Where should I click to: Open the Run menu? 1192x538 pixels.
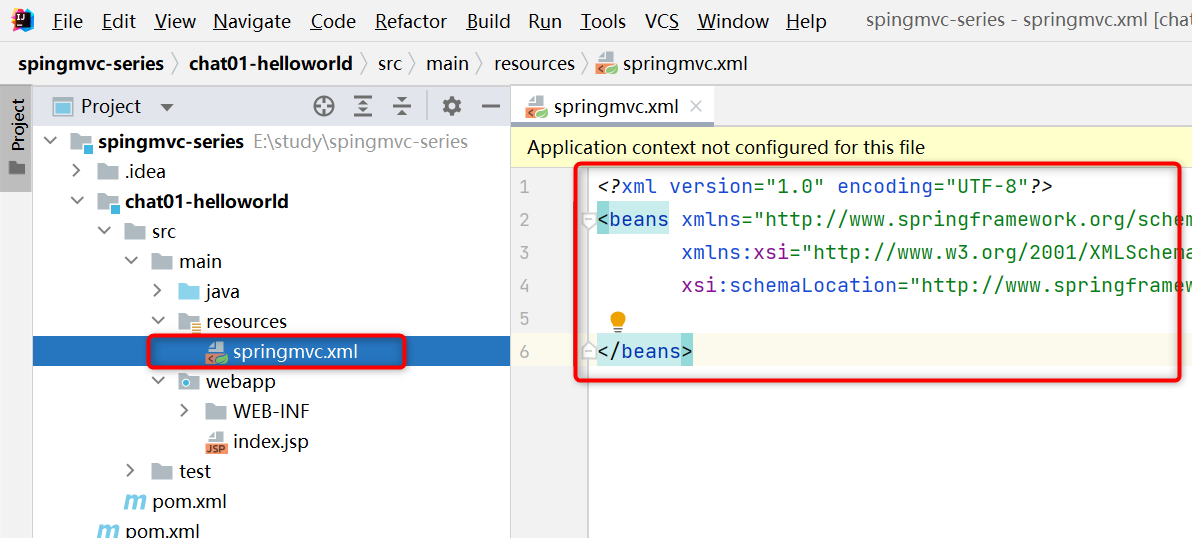coord(545,21)
